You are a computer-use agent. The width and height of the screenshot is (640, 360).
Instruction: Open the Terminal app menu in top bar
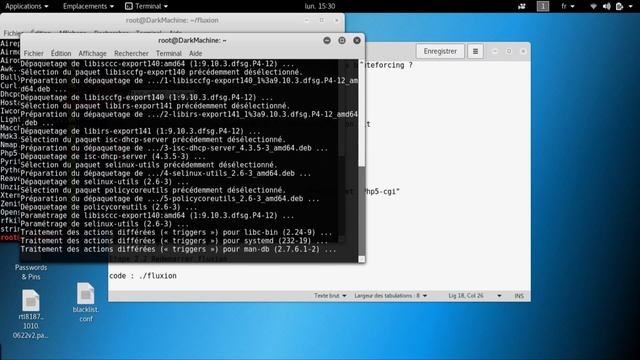pos(146,6)
